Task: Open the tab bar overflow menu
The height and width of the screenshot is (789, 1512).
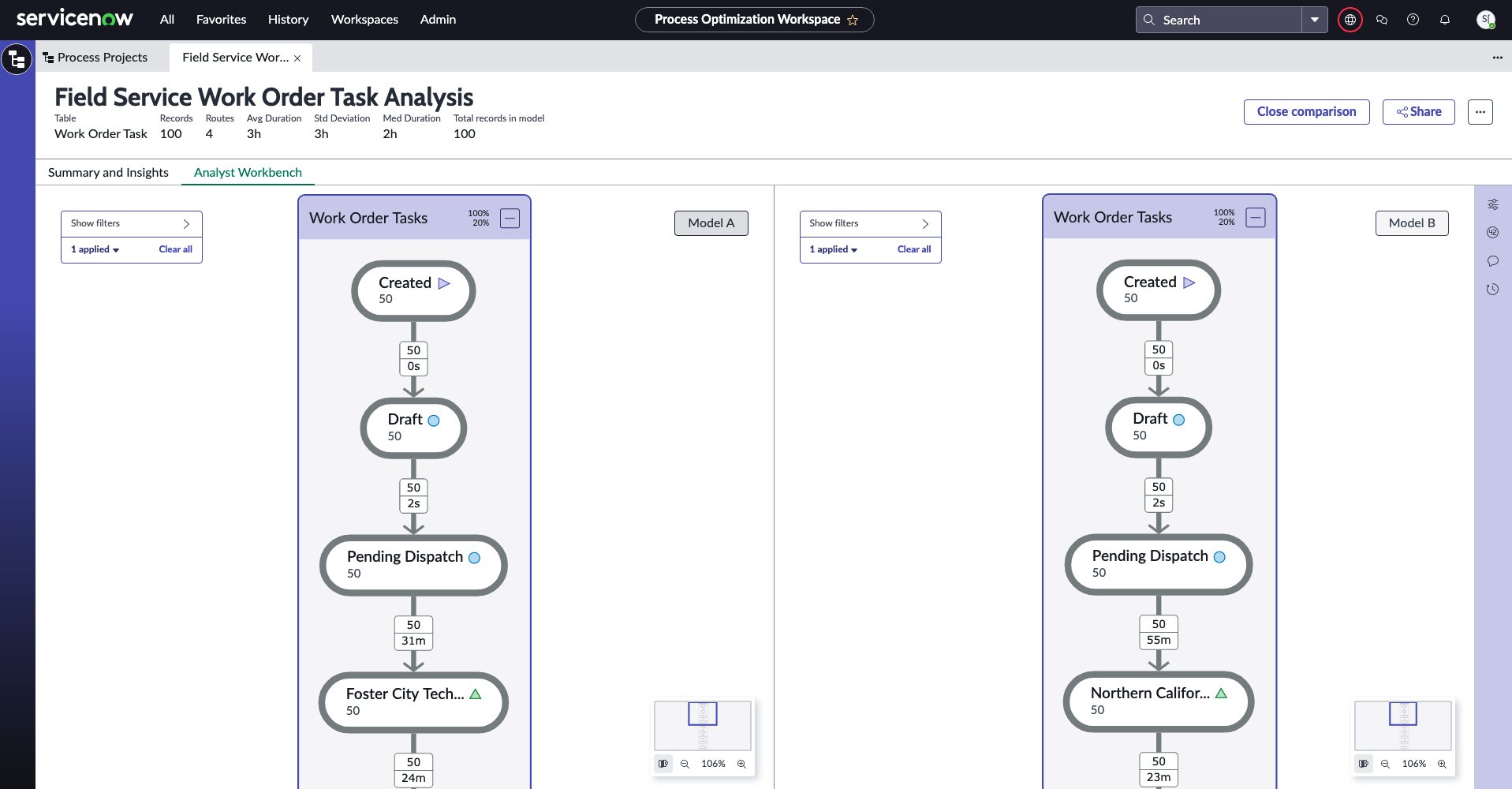Action: click(x=1498, y=58)
